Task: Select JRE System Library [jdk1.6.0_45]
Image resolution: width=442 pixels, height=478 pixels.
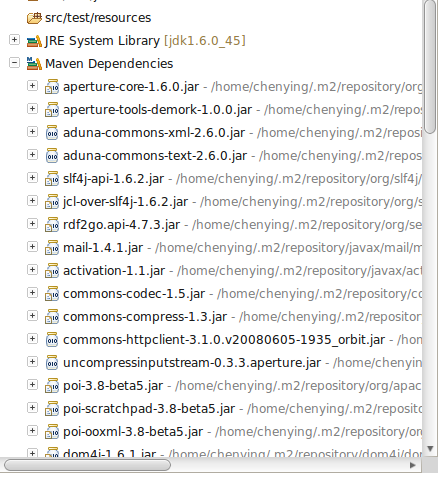Action: [x=145, y=41]
